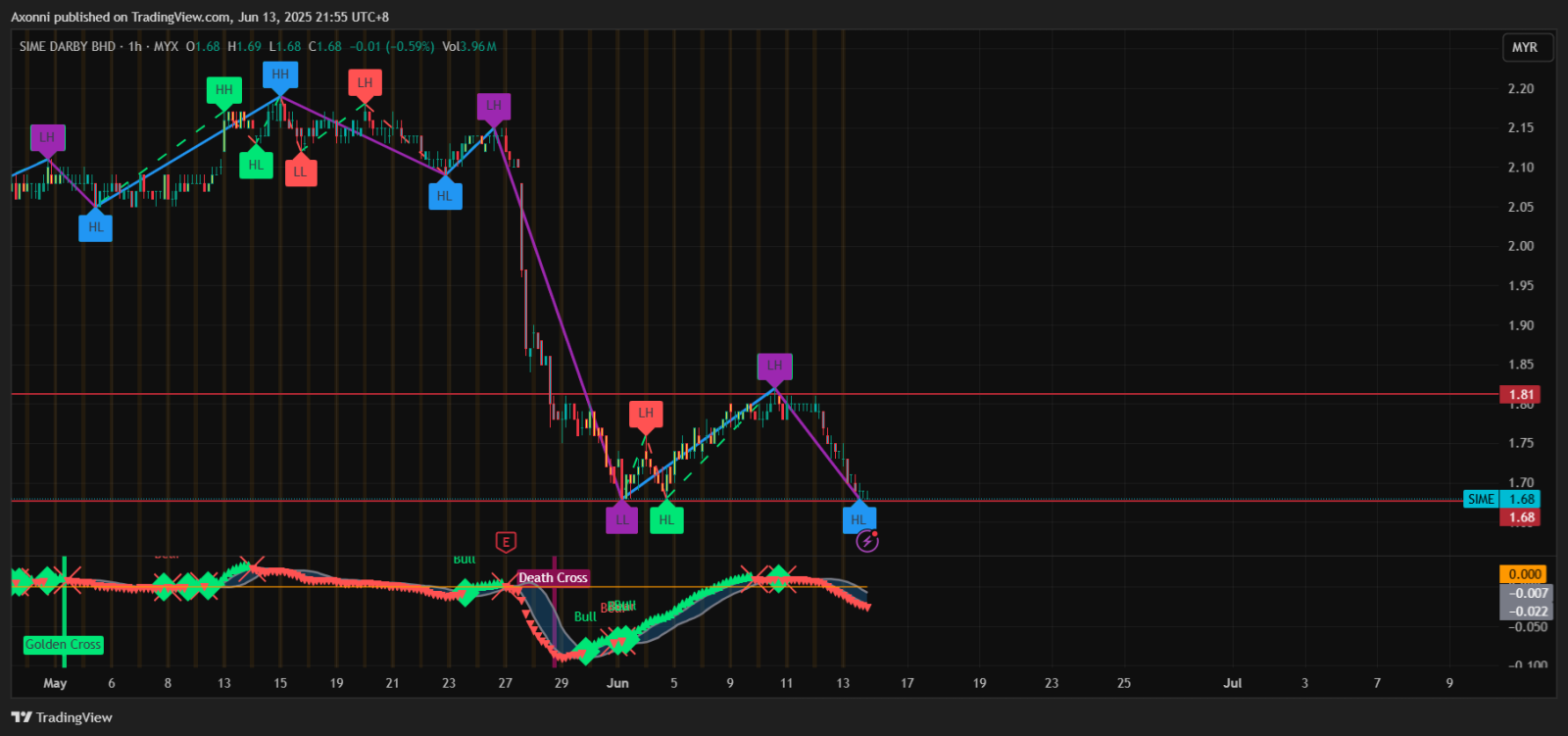Open the TradingView logo link
The width and height of the screenshot is (1568, 736).
point(62,717)
